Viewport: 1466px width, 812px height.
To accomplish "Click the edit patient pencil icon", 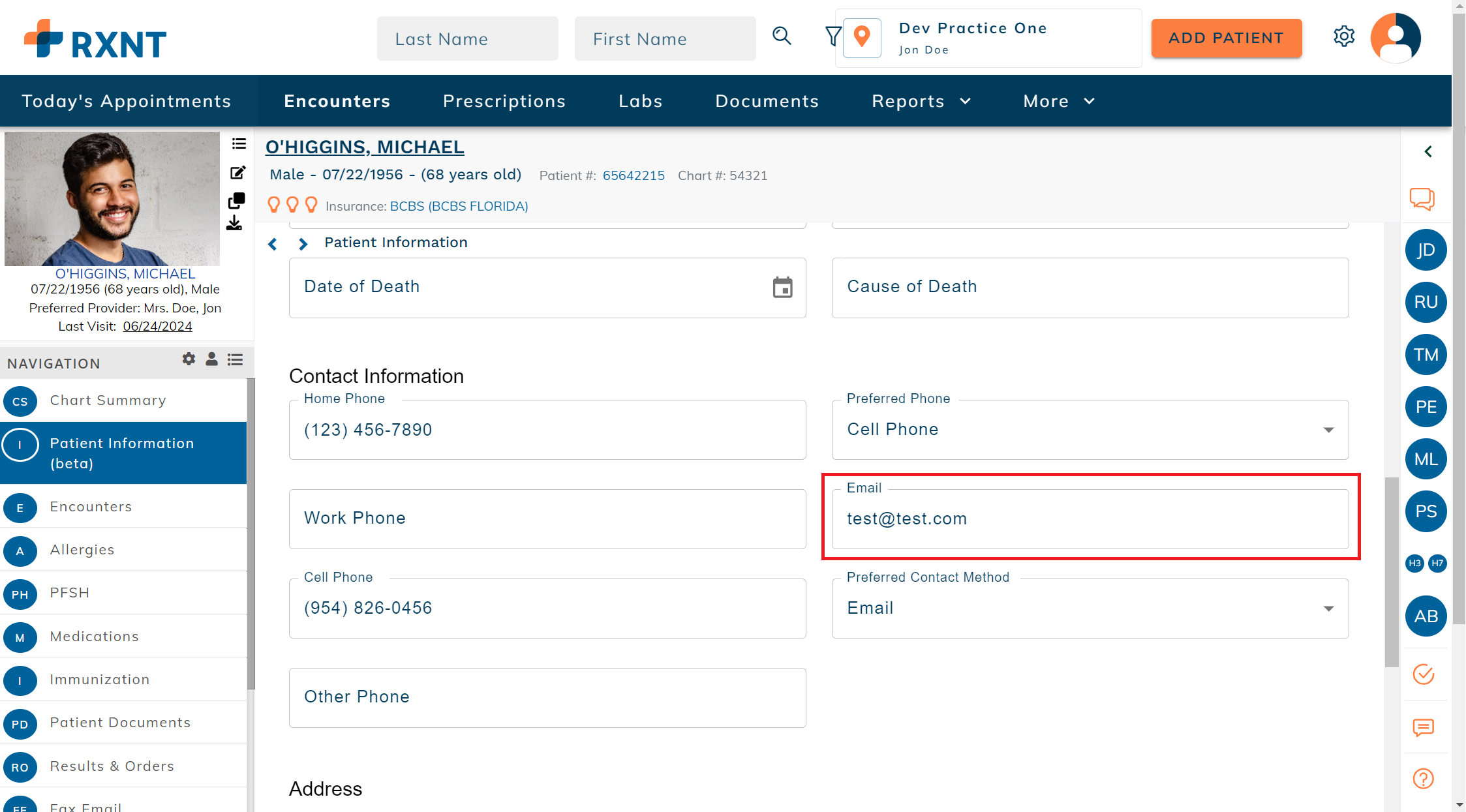I will pos(237,172).
